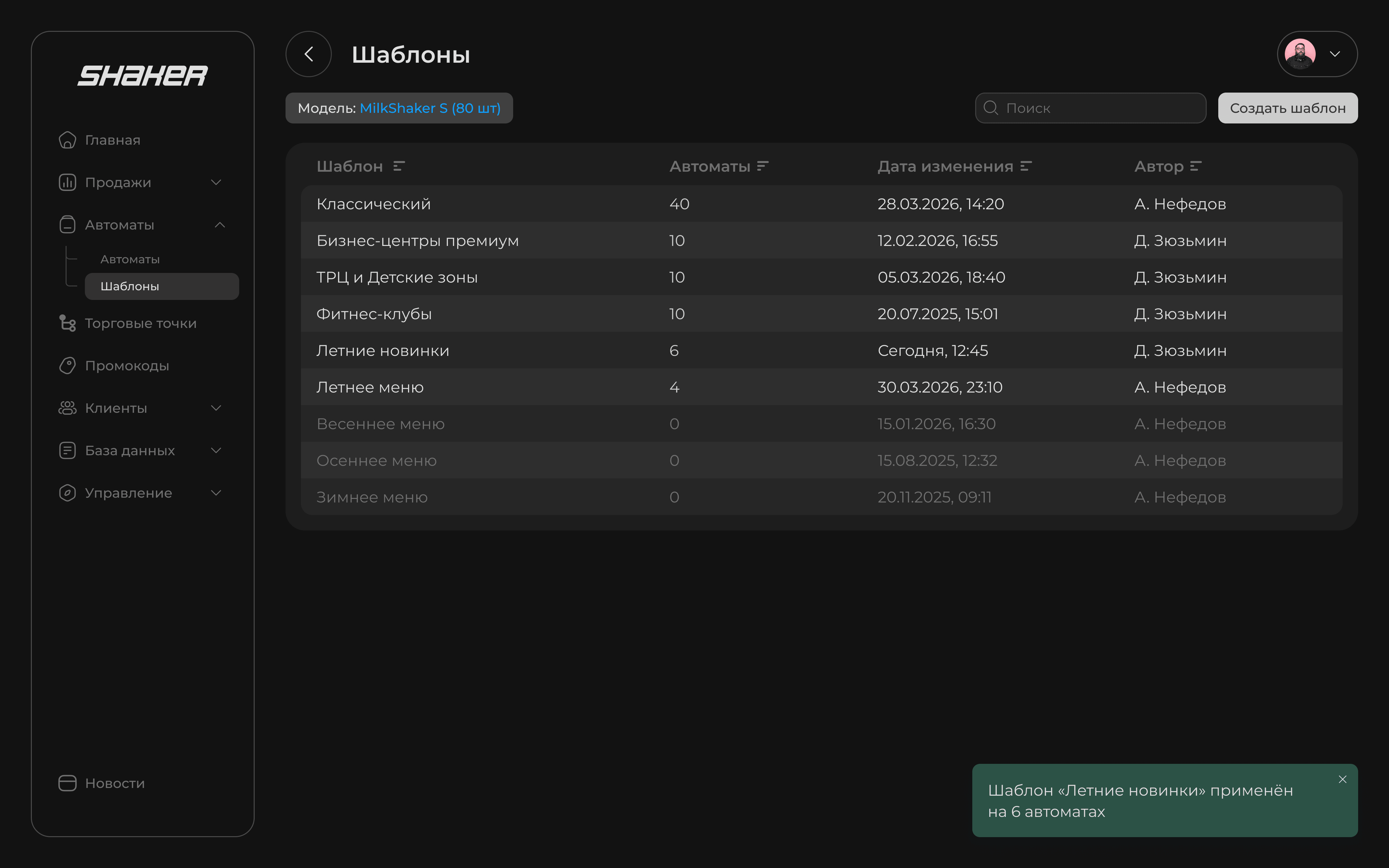Open user profile dropdown chevron
1389x868 pixels.
[x=1335, y=54]
